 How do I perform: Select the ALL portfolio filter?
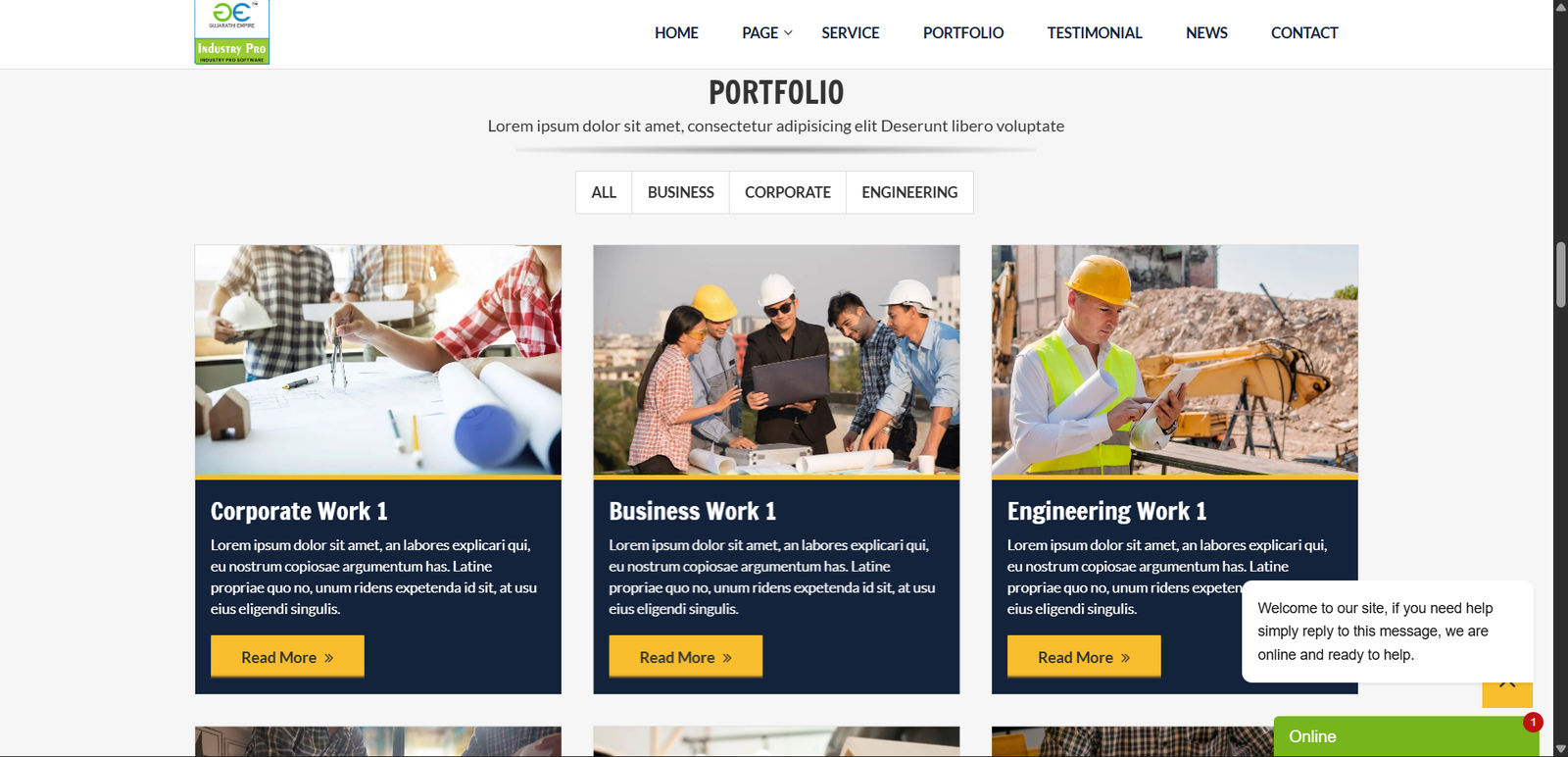click(x=604, y=192)
